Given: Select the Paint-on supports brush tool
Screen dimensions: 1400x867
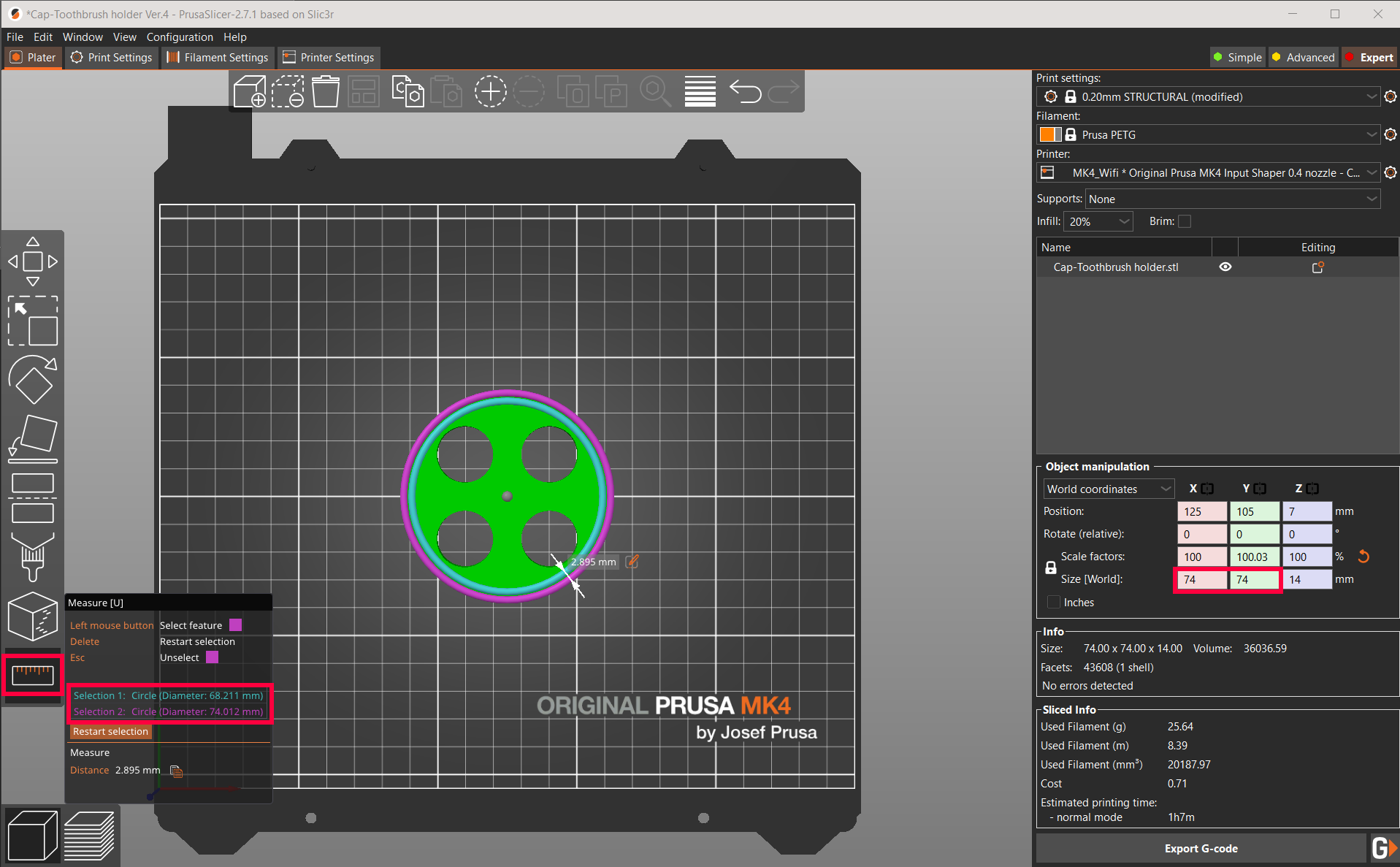Looking at the screenshot, I should click(x=33, y=557).
